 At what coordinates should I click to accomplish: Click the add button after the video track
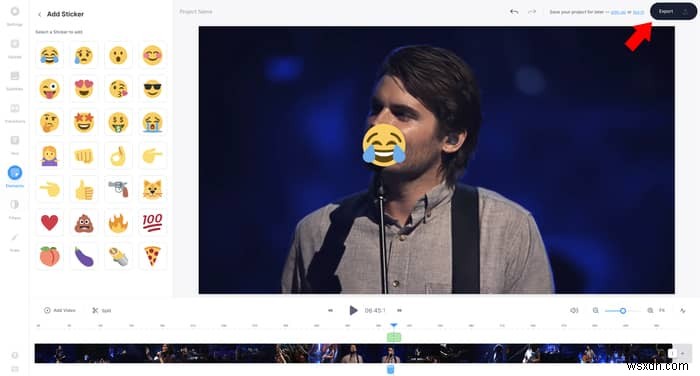coord(683,353)
